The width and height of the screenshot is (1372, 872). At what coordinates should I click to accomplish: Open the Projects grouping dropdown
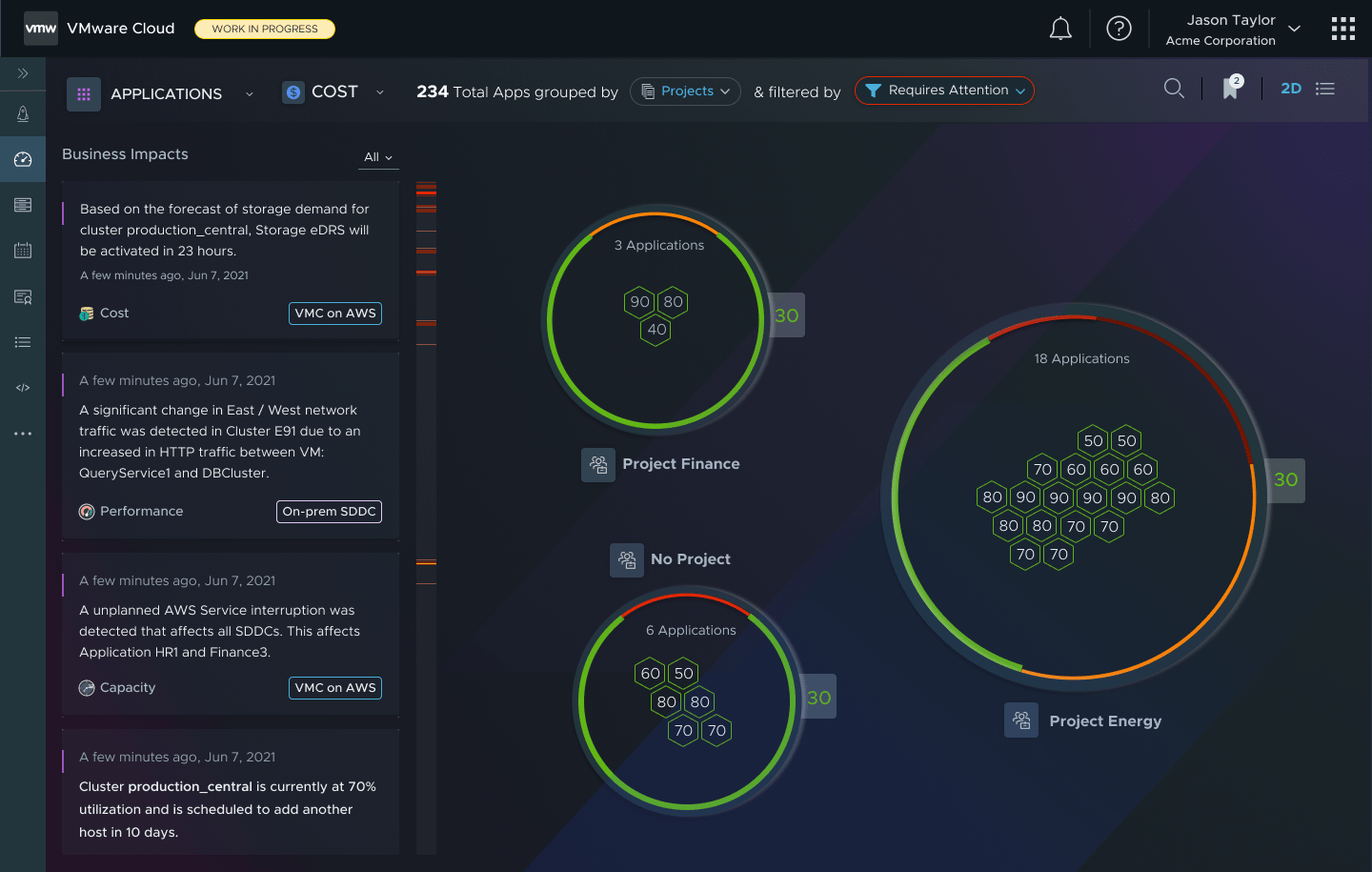click(x=685, y=91)
